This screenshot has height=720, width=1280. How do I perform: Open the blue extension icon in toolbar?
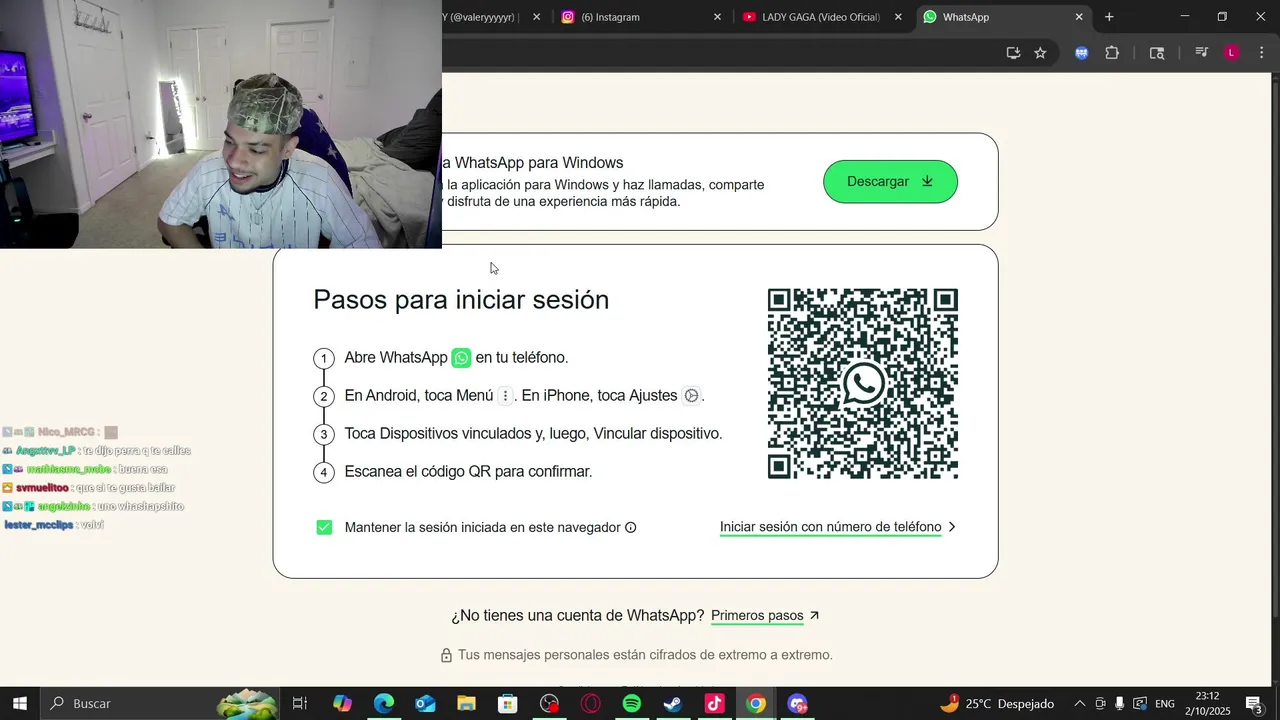pos(1081,53)
